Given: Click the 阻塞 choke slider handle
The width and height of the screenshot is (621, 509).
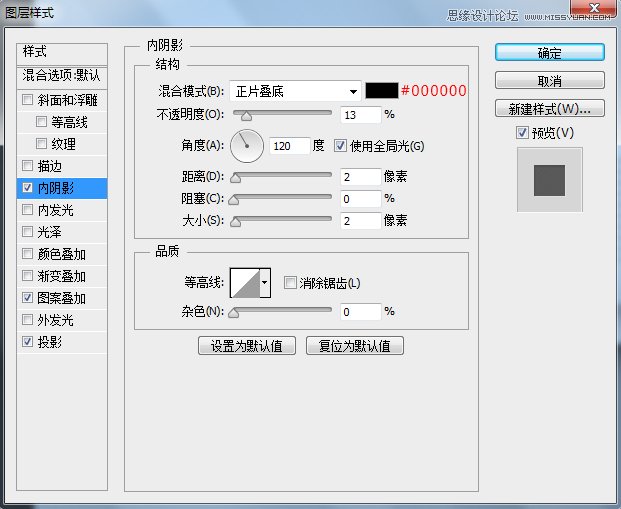Looking at the screenshot, I should 234,200.
